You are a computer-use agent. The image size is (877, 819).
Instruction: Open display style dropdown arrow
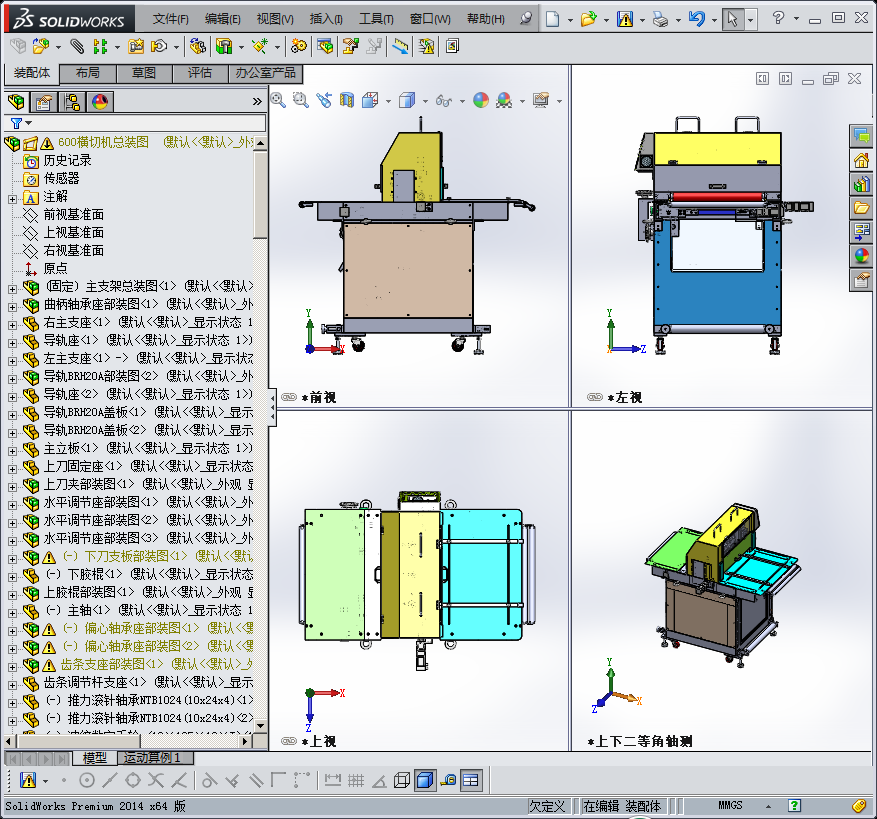pos(425,101)
